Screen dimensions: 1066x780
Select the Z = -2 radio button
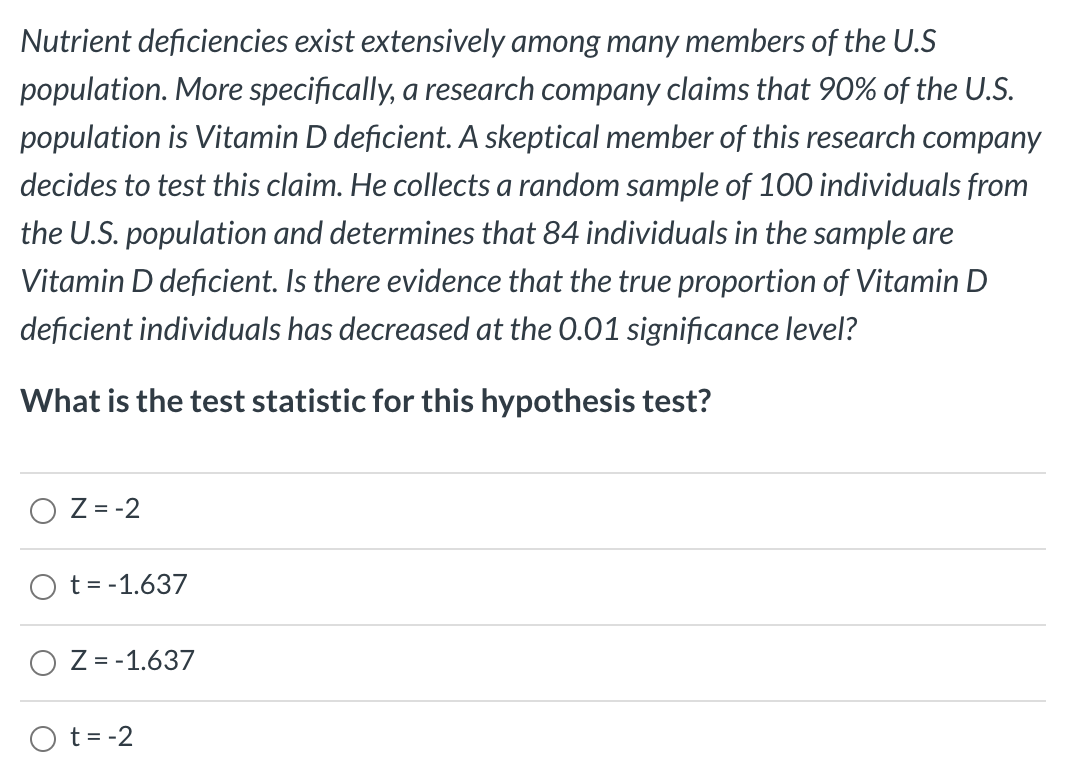[x=43, y=511]
